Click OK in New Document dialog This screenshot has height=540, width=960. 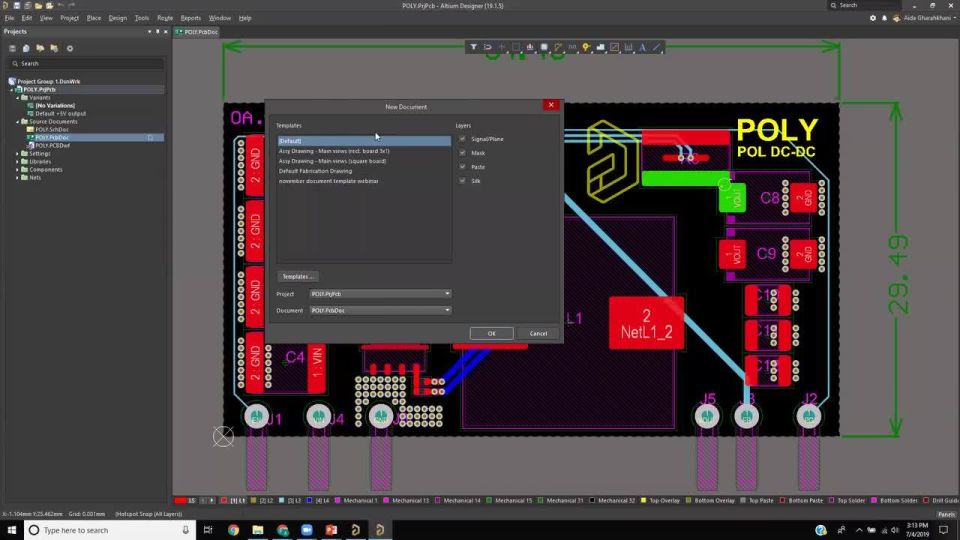pyautogui.click(x=492, y=334)
